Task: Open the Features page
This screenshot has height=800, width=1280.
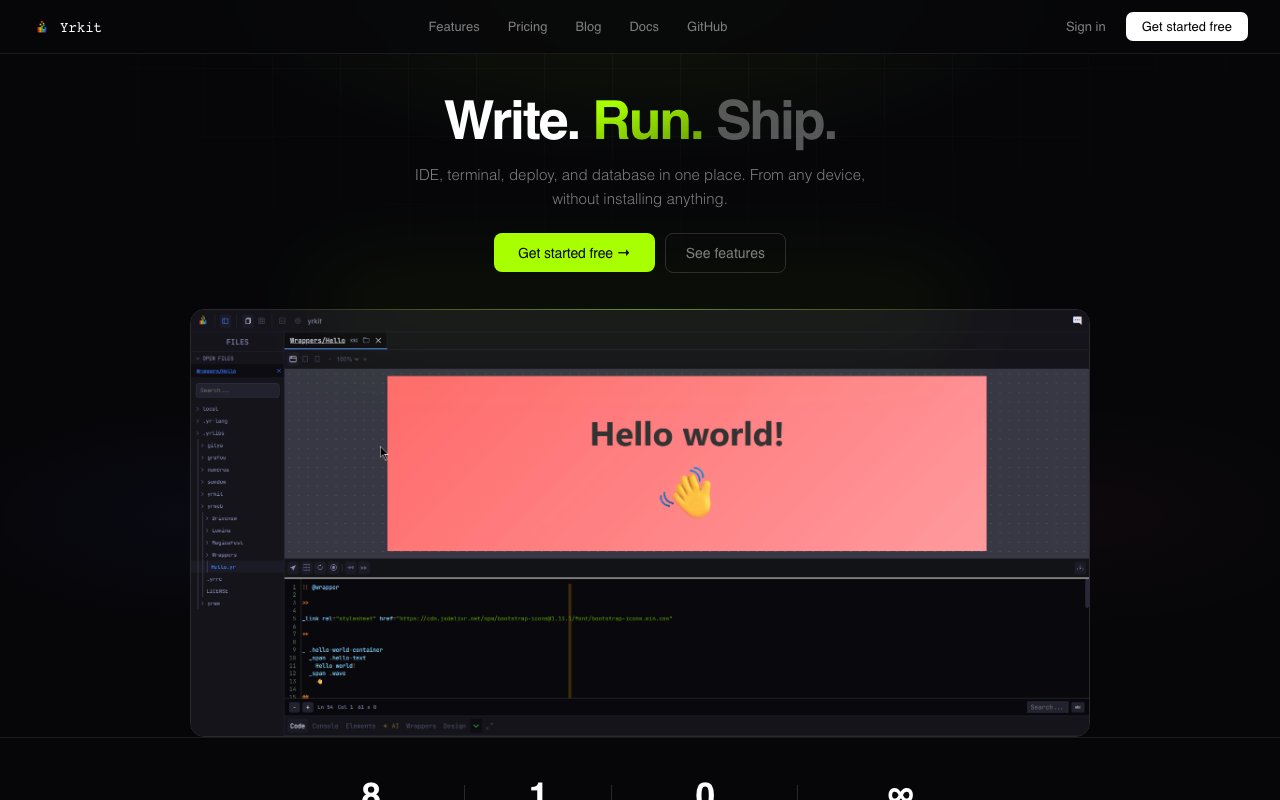Action: (454, 27)
